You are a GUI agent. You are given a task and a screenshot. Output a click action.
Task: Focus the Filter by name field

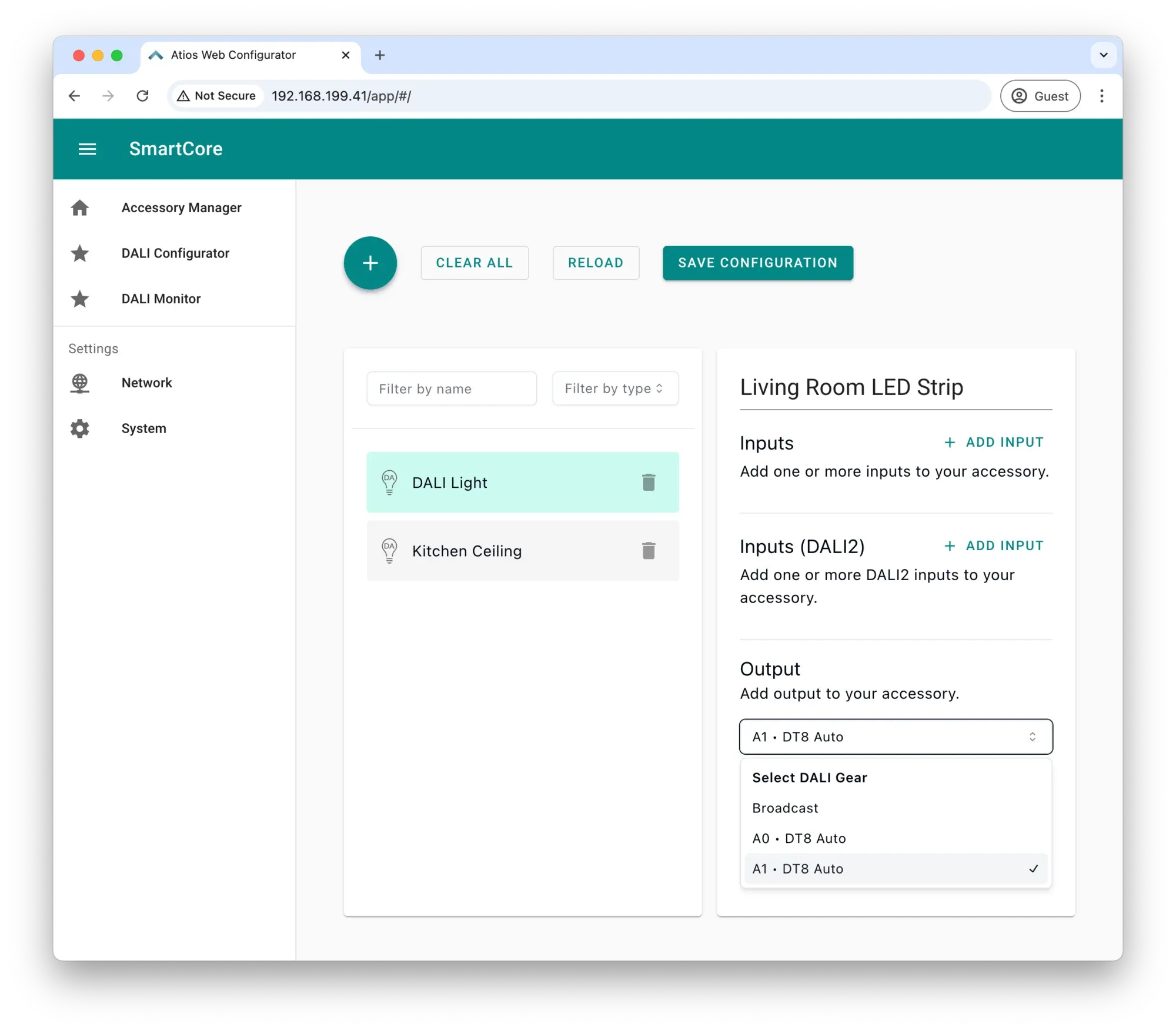[451, 389]
